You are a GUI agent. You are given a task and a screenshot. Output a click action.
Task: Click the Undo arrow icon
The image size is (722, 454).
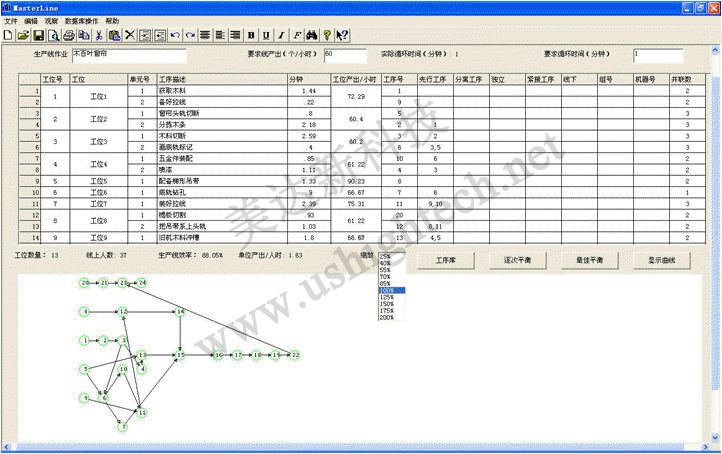[x=176, y=35]
